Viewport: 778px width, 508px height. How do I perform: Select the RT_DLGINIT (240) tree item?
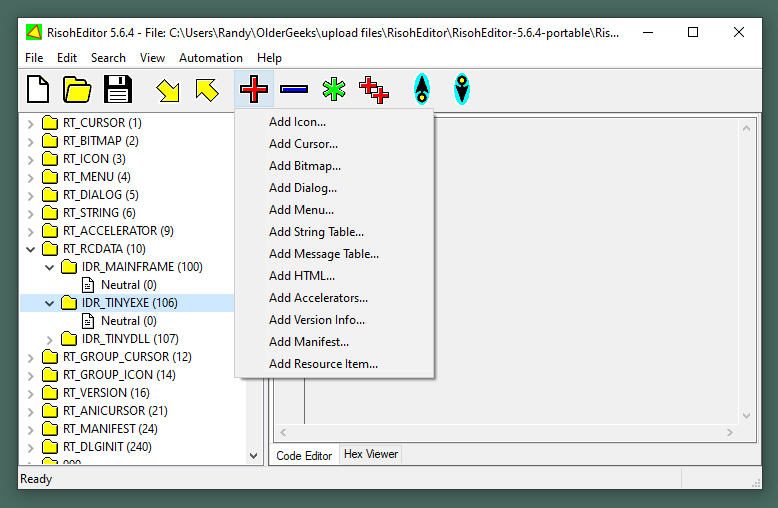[107, 446]
